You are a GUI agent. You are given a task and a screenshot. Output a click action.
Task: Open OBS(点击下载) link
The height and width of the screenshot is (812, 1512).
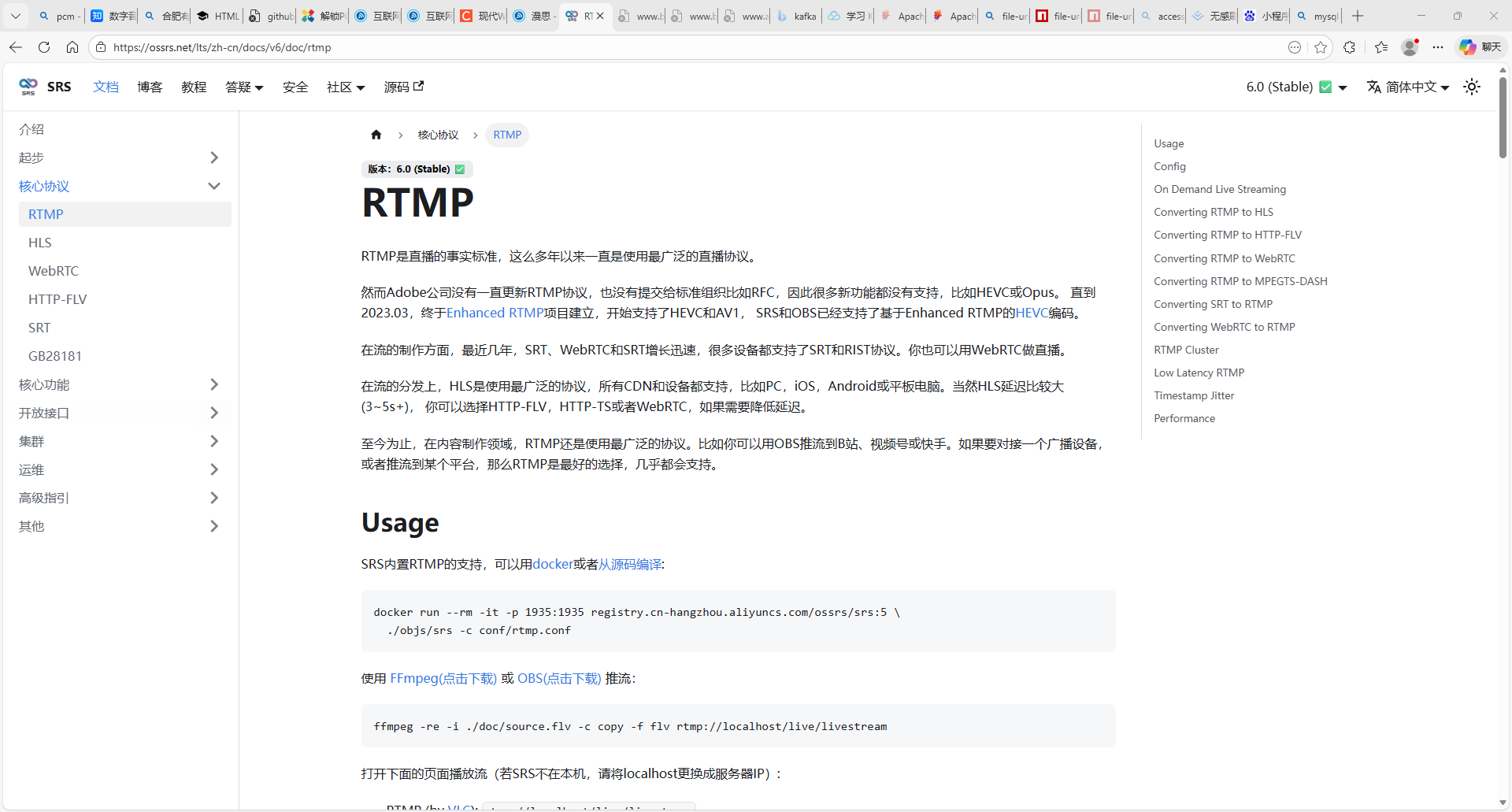coord(559,678)
